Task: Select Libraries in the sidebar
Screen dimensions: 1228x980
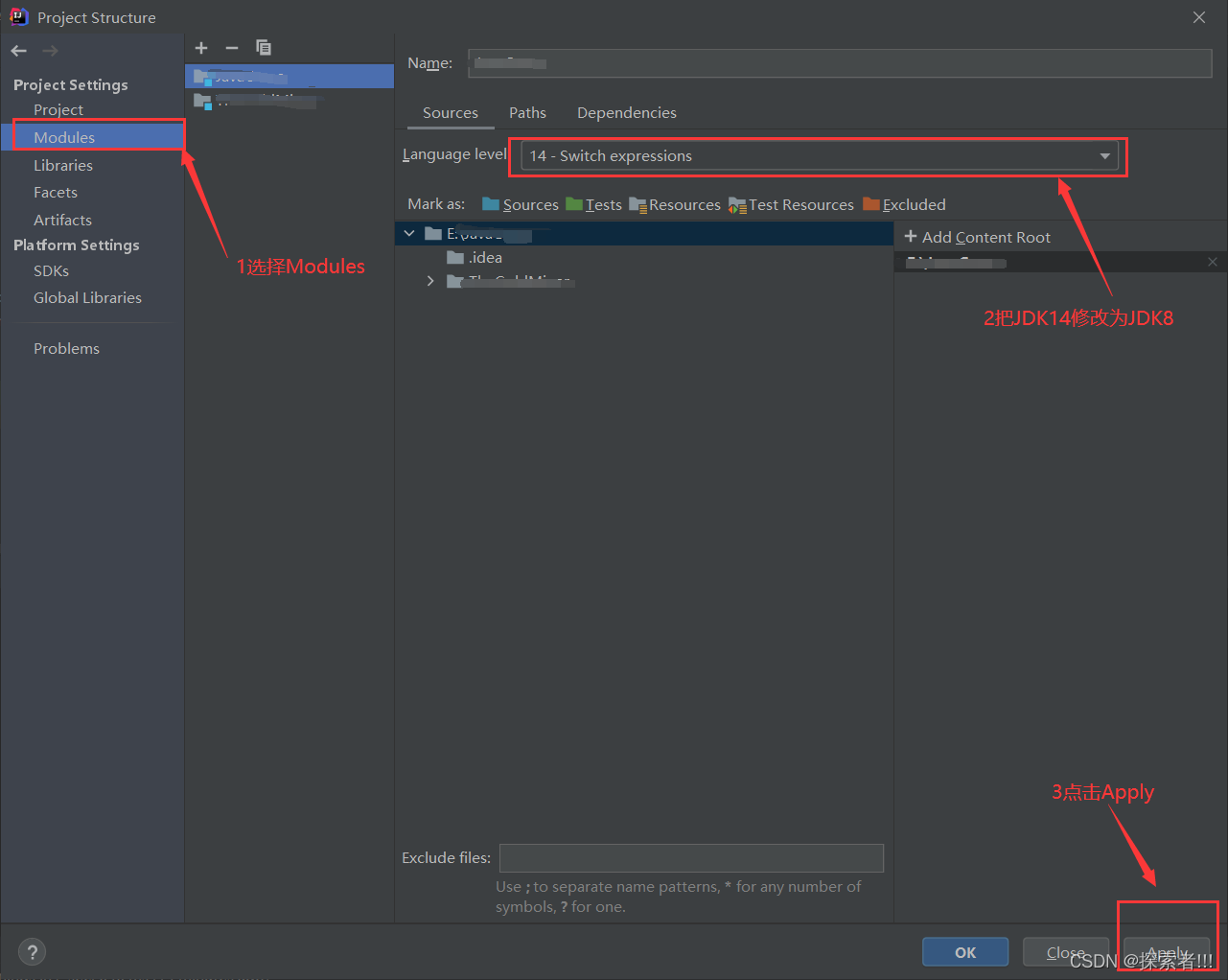Action: [63, 165]
